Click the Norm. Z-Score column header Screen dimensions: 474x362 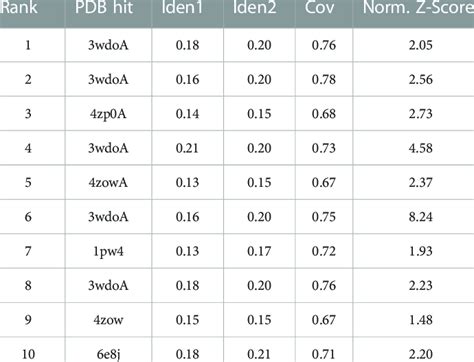pyautogui.click(x=418, y=7)
